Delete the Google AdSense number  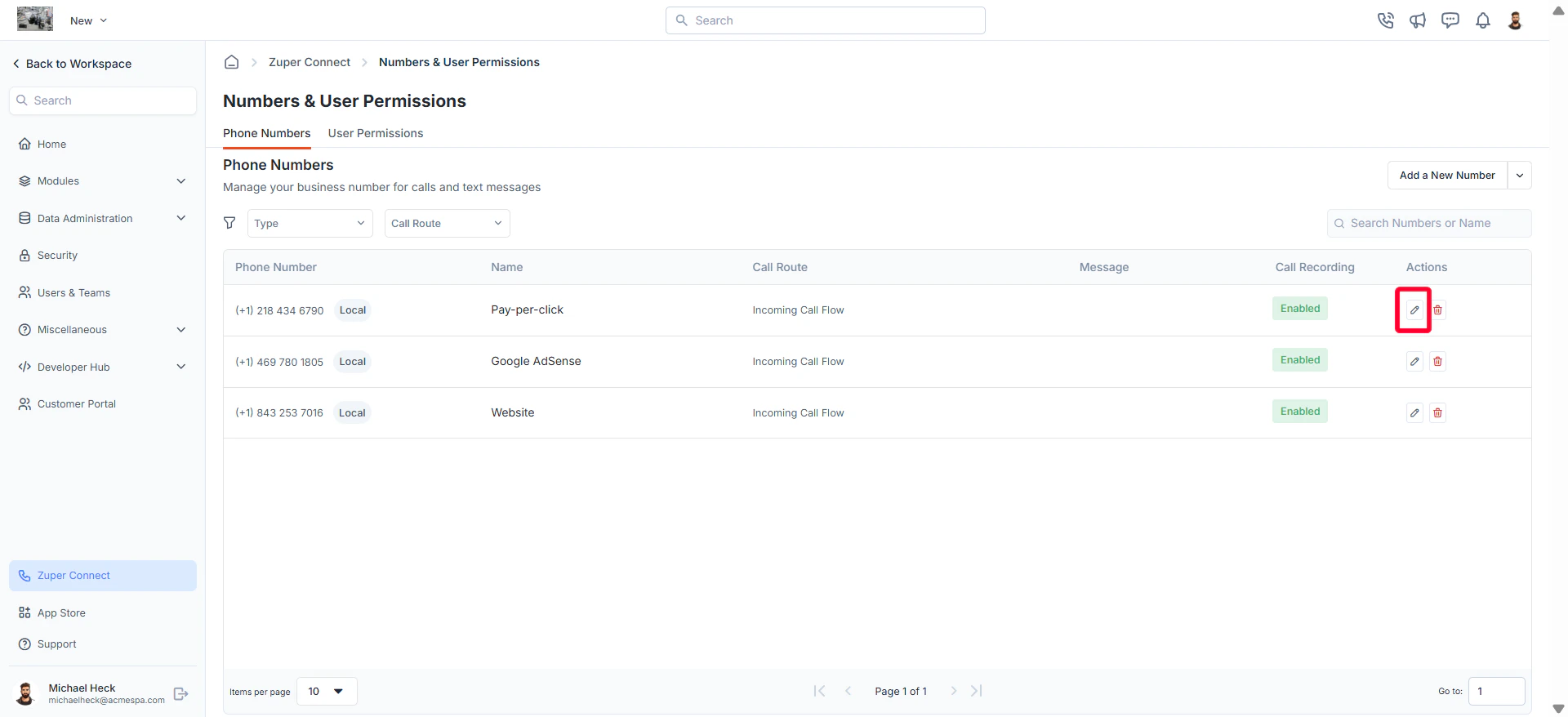coord(1438,361)
